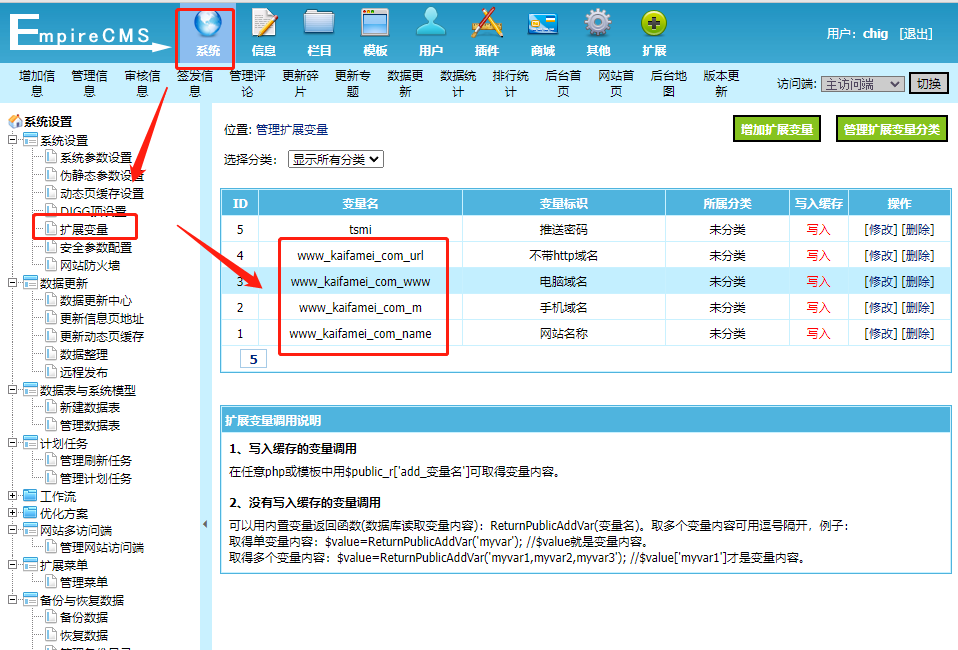Click the page icon beside 新建数据表

(x=51, y=407)
